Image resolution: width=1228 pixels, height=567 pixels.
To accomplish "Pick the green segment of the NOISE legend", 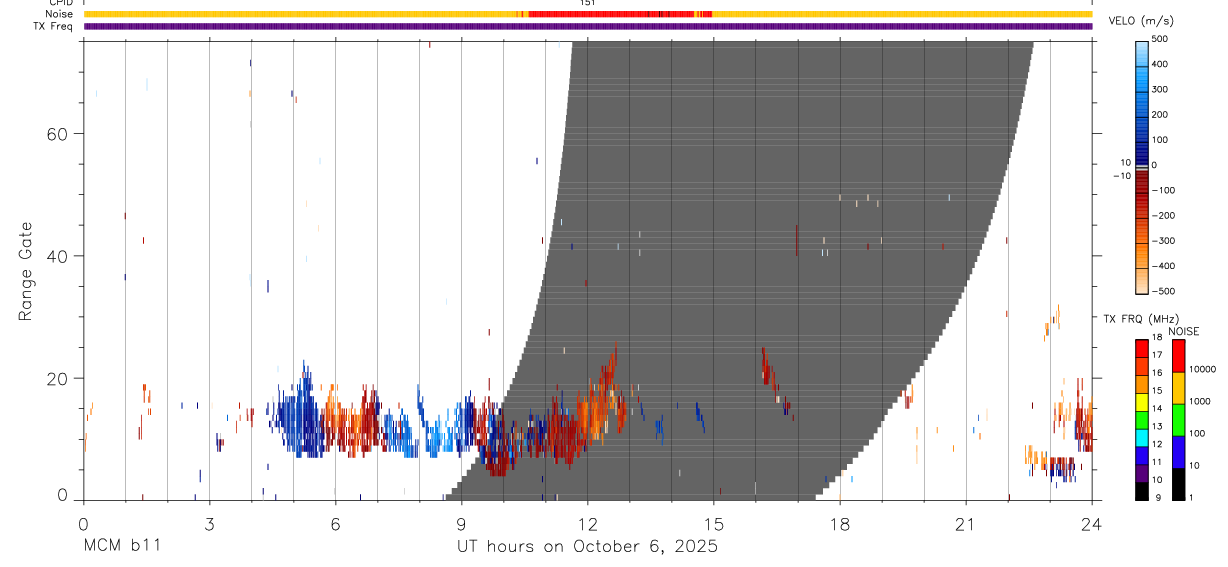I will point(1179,419).
